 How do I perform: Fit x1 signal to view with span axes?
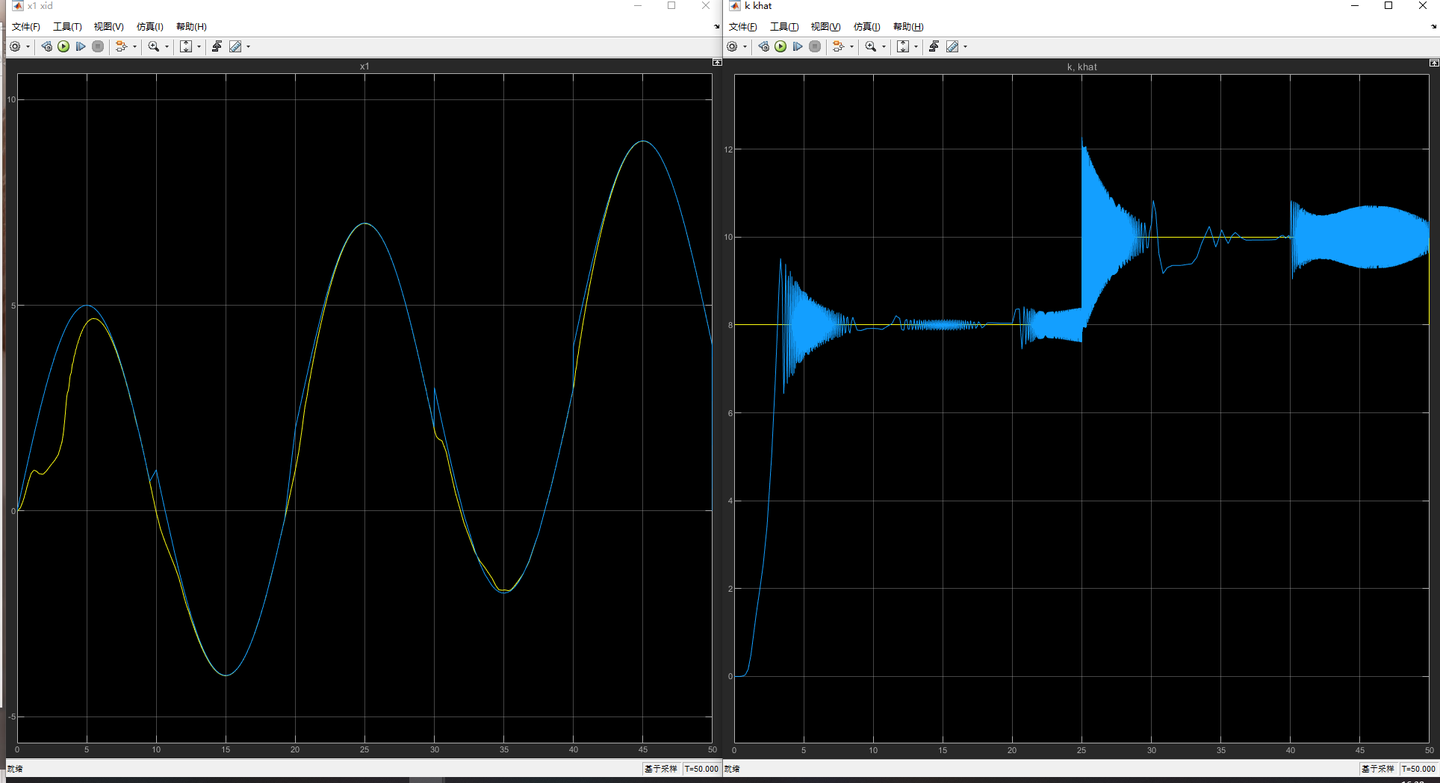point(187,46)
